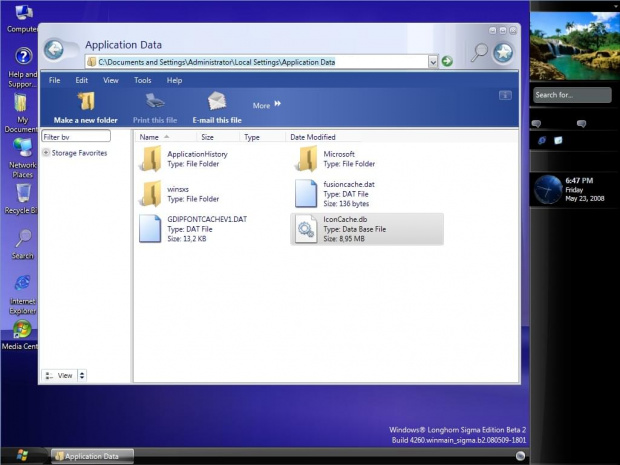Open the Recycle Bin desktop icon
620x465 pixels.
[23, 194]
